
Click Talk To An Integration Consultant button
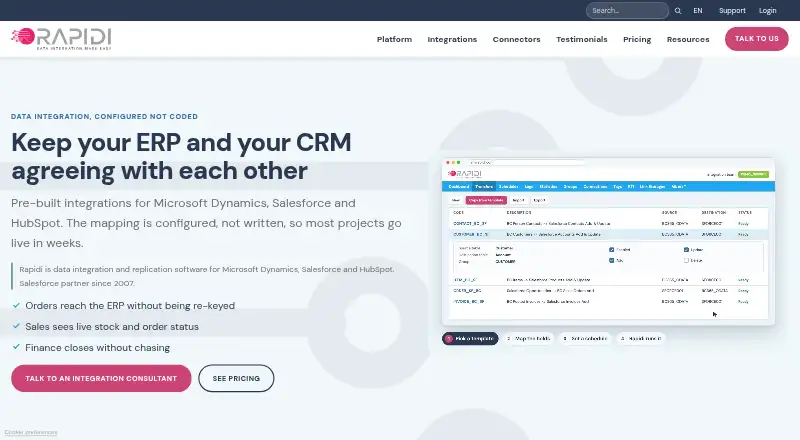(x=101, y=378)
